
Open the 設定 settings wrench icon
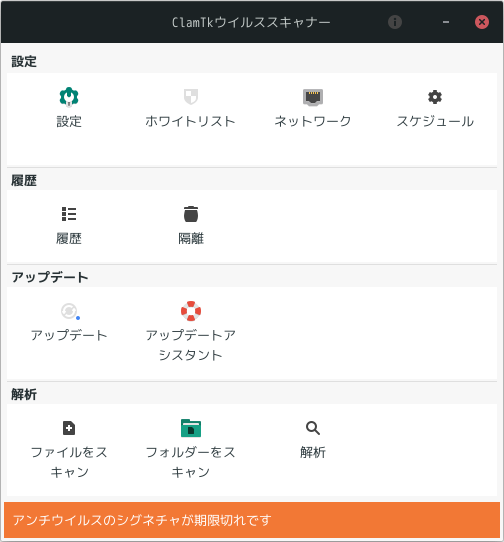(69, 96)
